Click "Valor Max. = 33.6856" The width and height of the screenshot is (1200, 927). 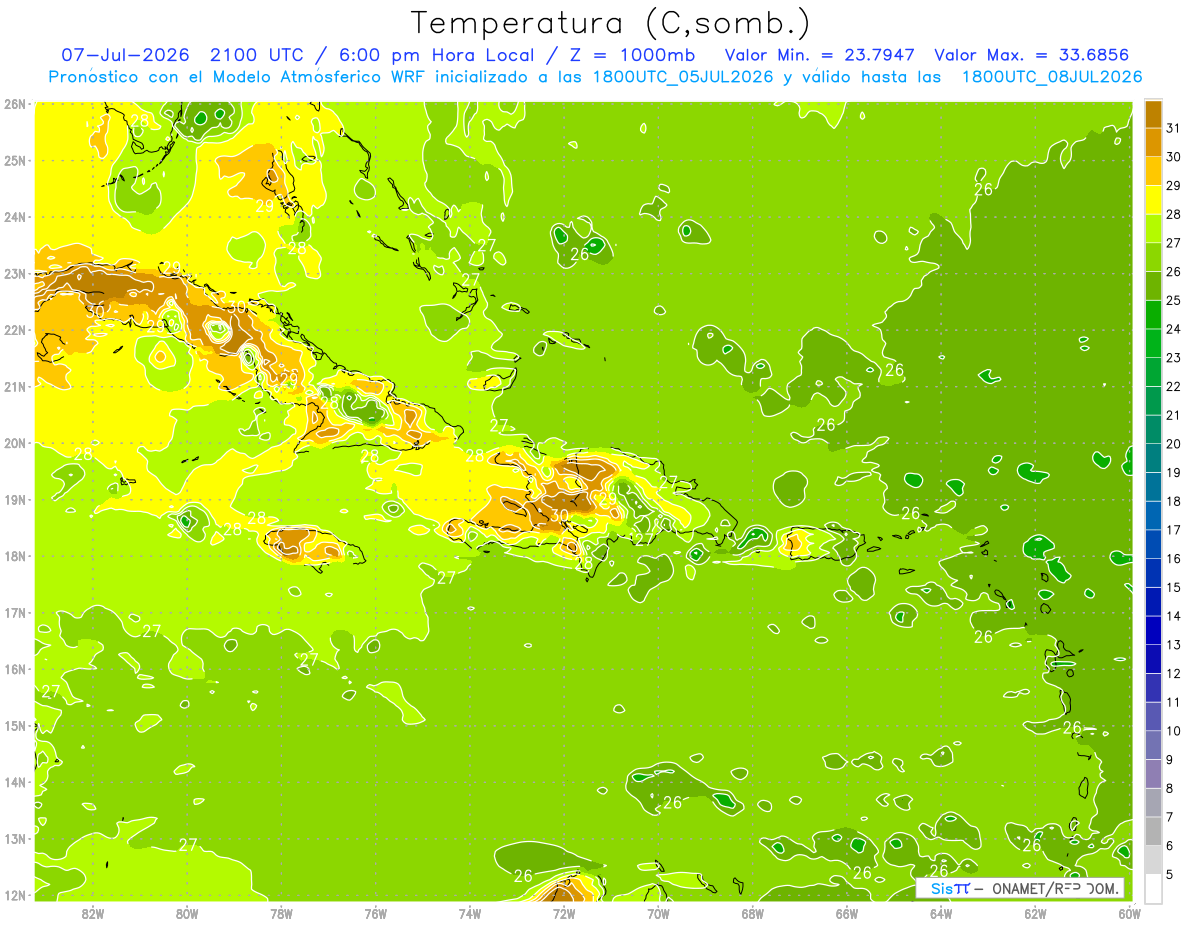(1031, 55)
